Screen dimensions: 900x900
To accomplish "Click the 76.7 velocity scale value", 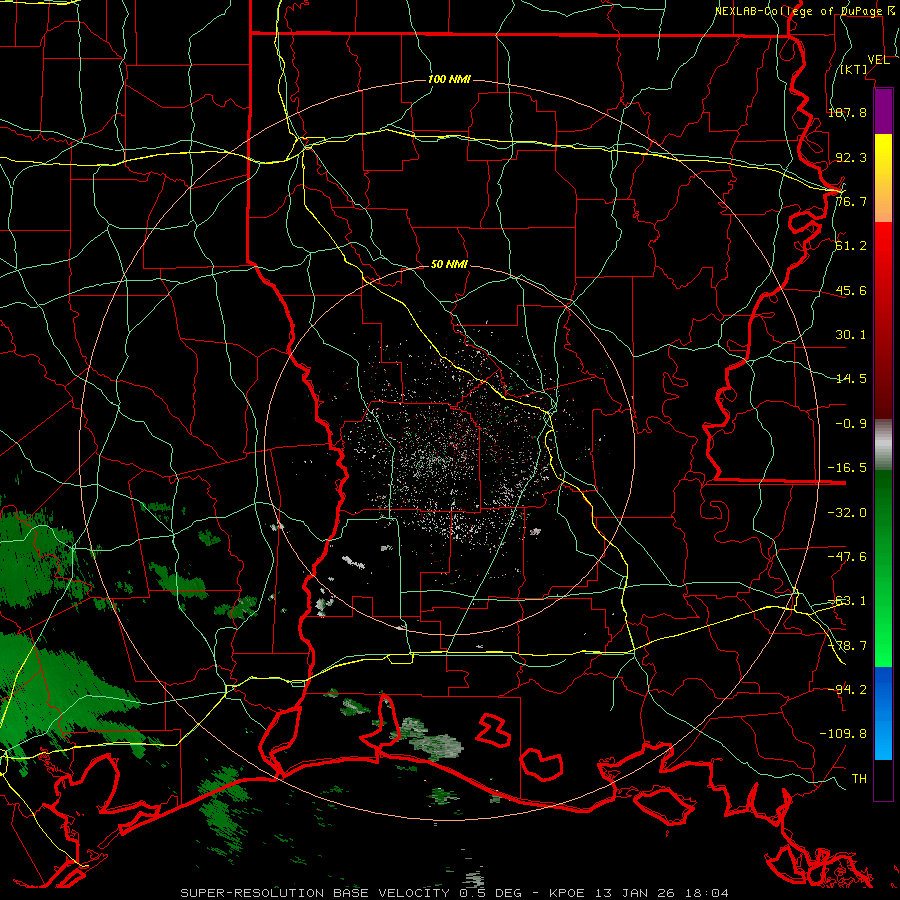I will (x=851, y=201).
